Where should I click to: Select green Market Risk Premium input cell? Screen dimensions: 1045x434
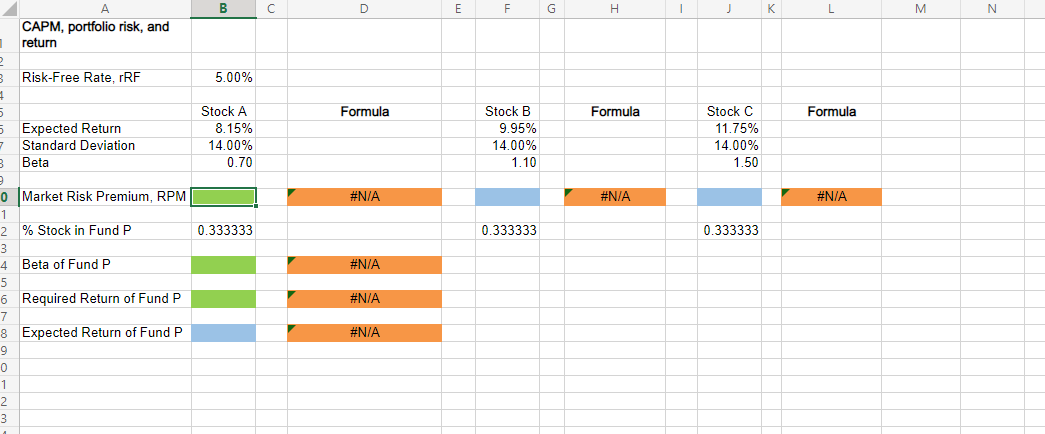point(223,197)
